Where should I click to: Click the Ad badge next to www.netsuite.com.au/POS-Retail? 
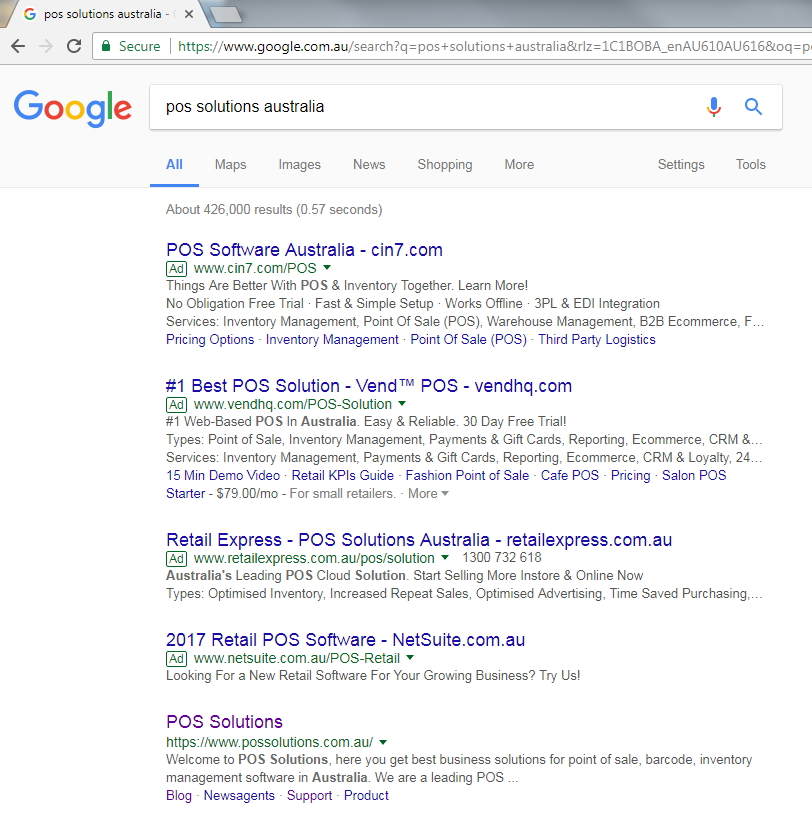tap(177, 658)
